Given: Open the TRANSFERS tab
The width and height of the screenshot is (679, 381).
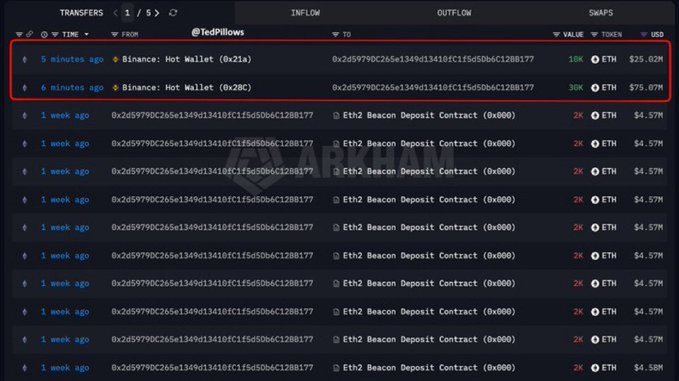Looking at the screenshot, I should [x=81, y=13].
